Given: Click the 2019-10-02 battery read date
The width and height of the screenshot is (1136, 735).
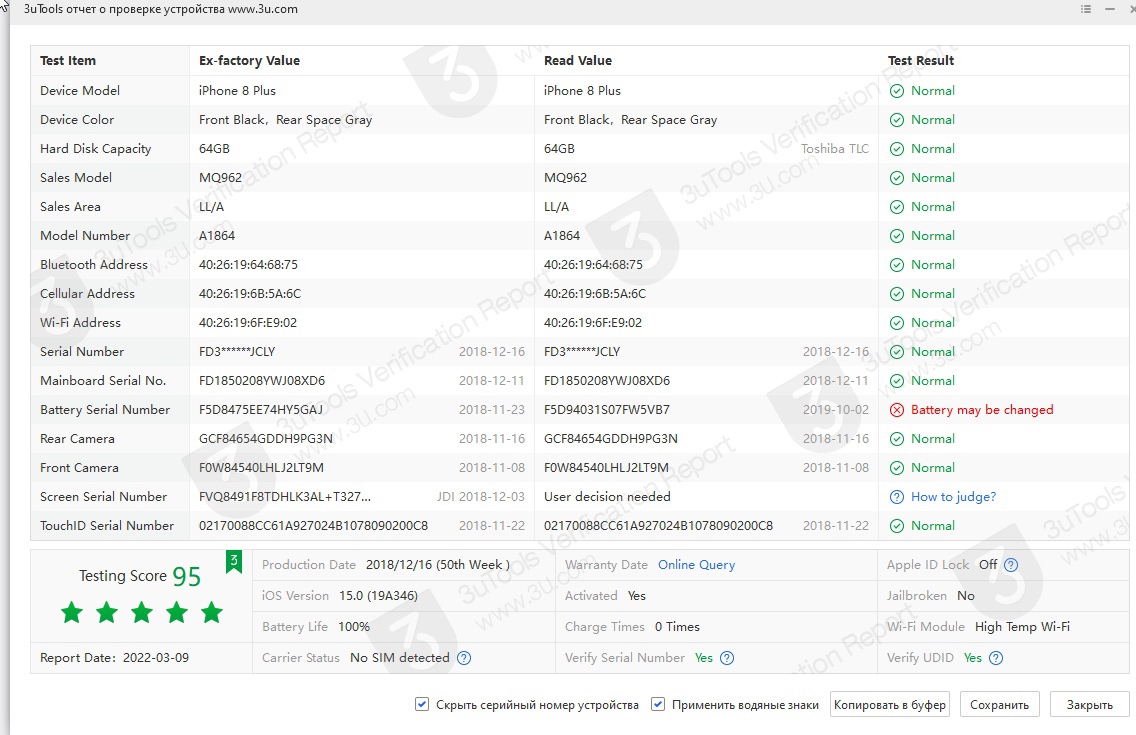Looking at the screenshot, I should coord(835,410).
